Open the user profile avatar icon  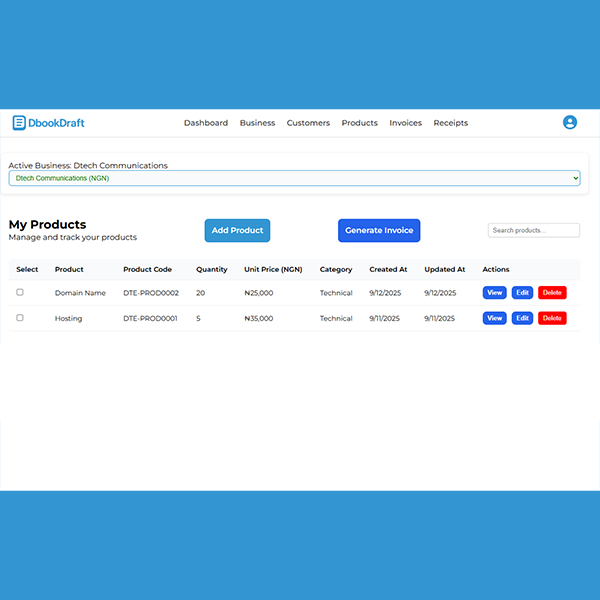[x=570, y=122]
